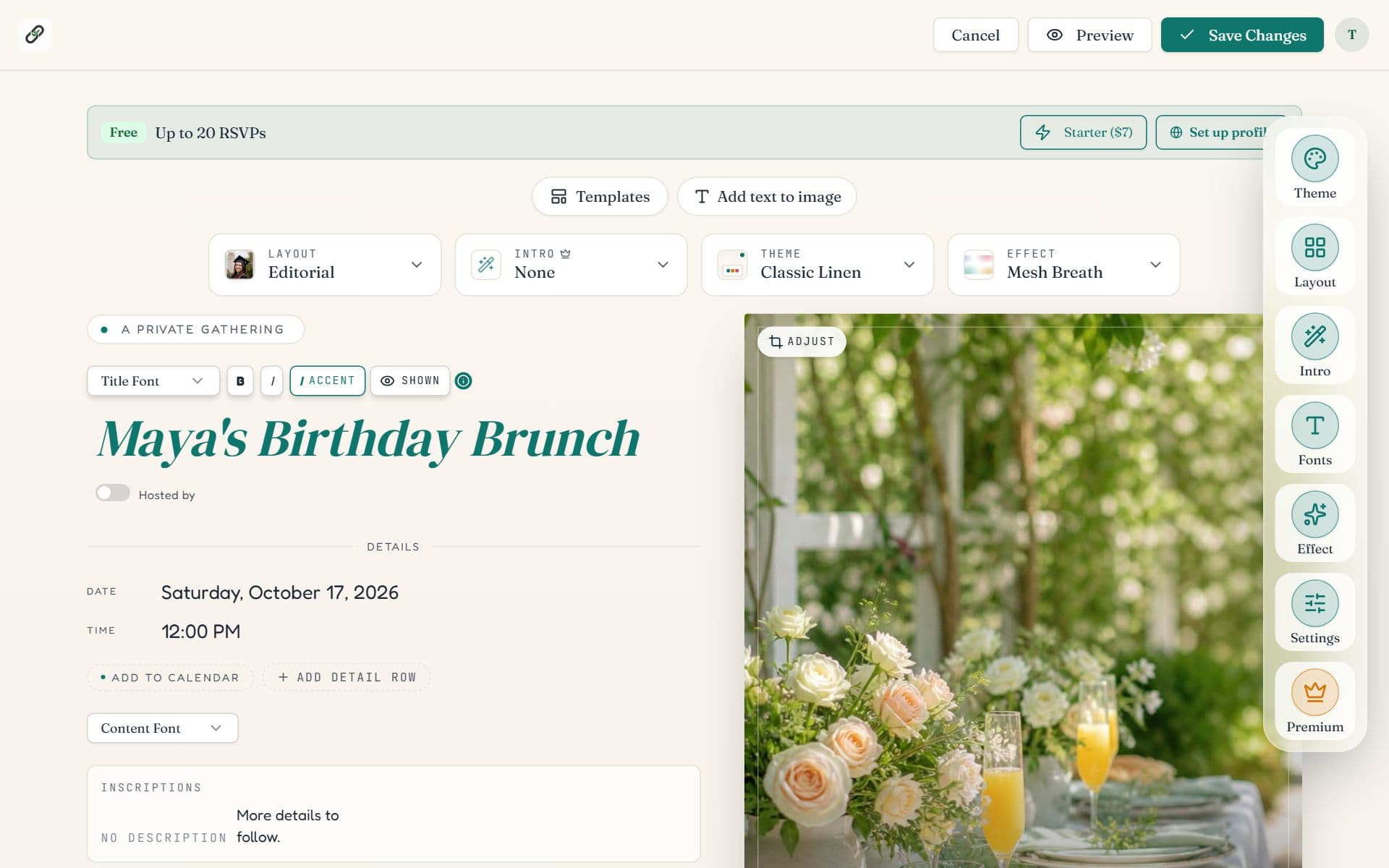
Task: Expand the Intro None dropdown
Action: tap(571, 265)
